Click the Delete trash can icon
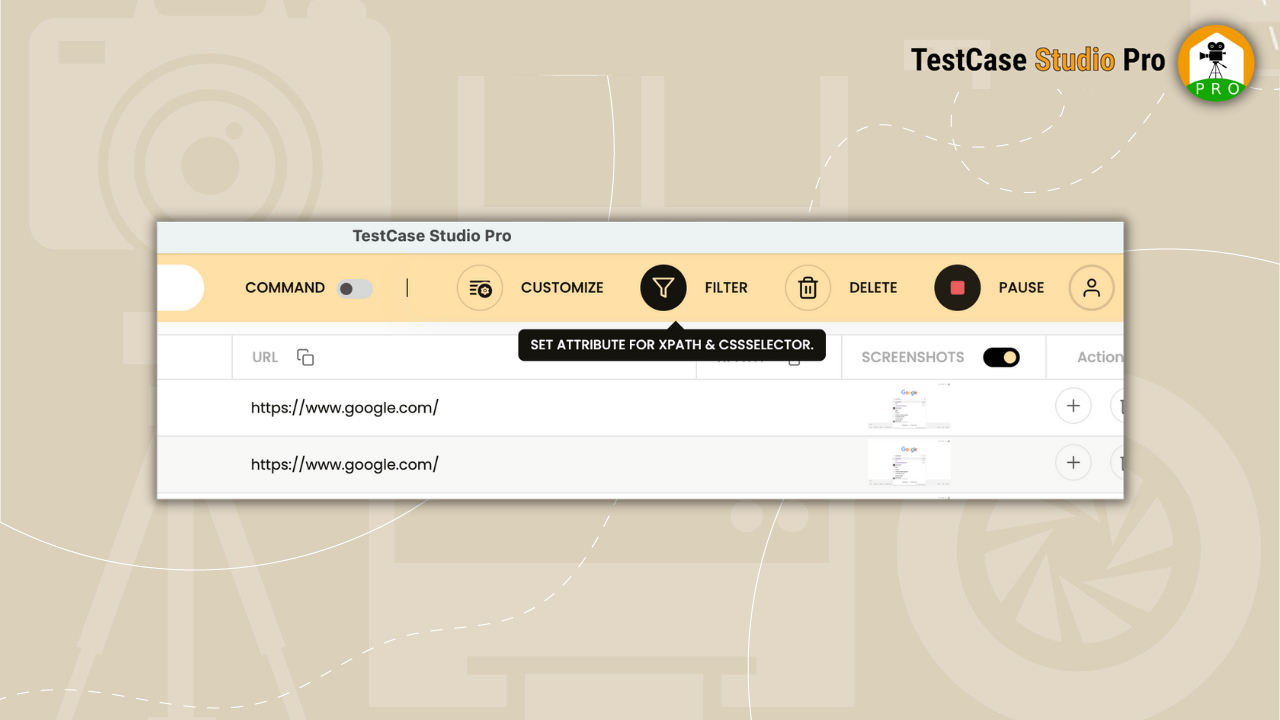This screenshot has height=720, width=1280. [x=808, y=288]
